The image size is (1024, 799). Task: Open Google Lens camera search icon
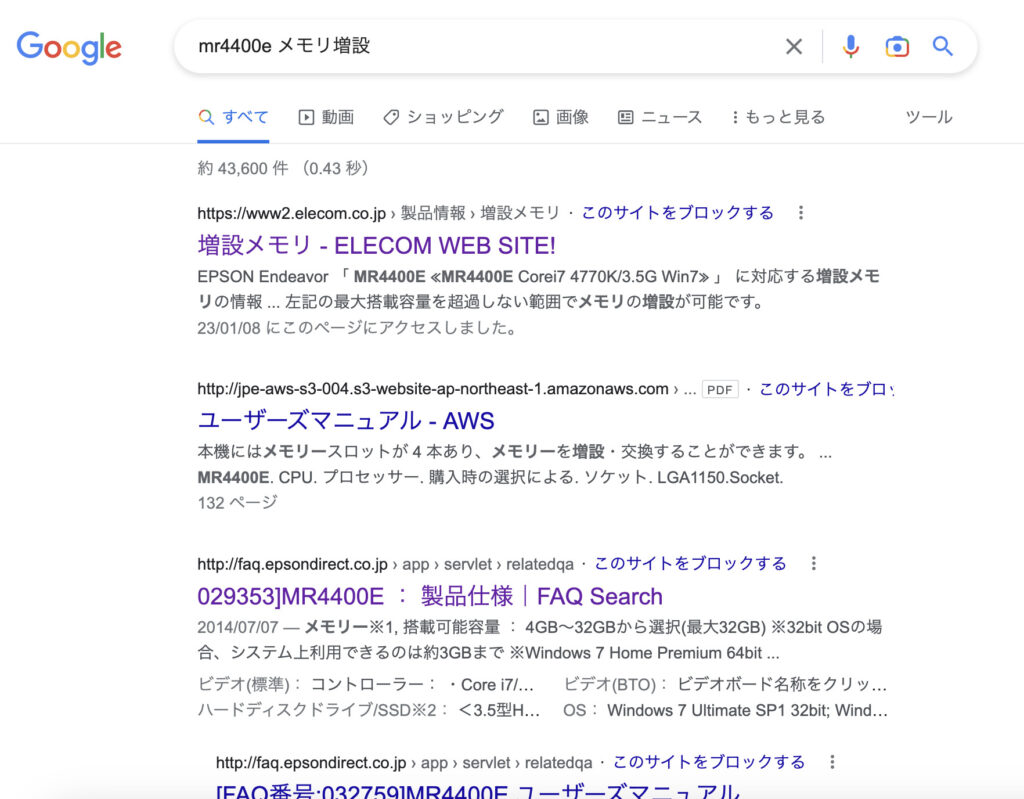point(897,46)
